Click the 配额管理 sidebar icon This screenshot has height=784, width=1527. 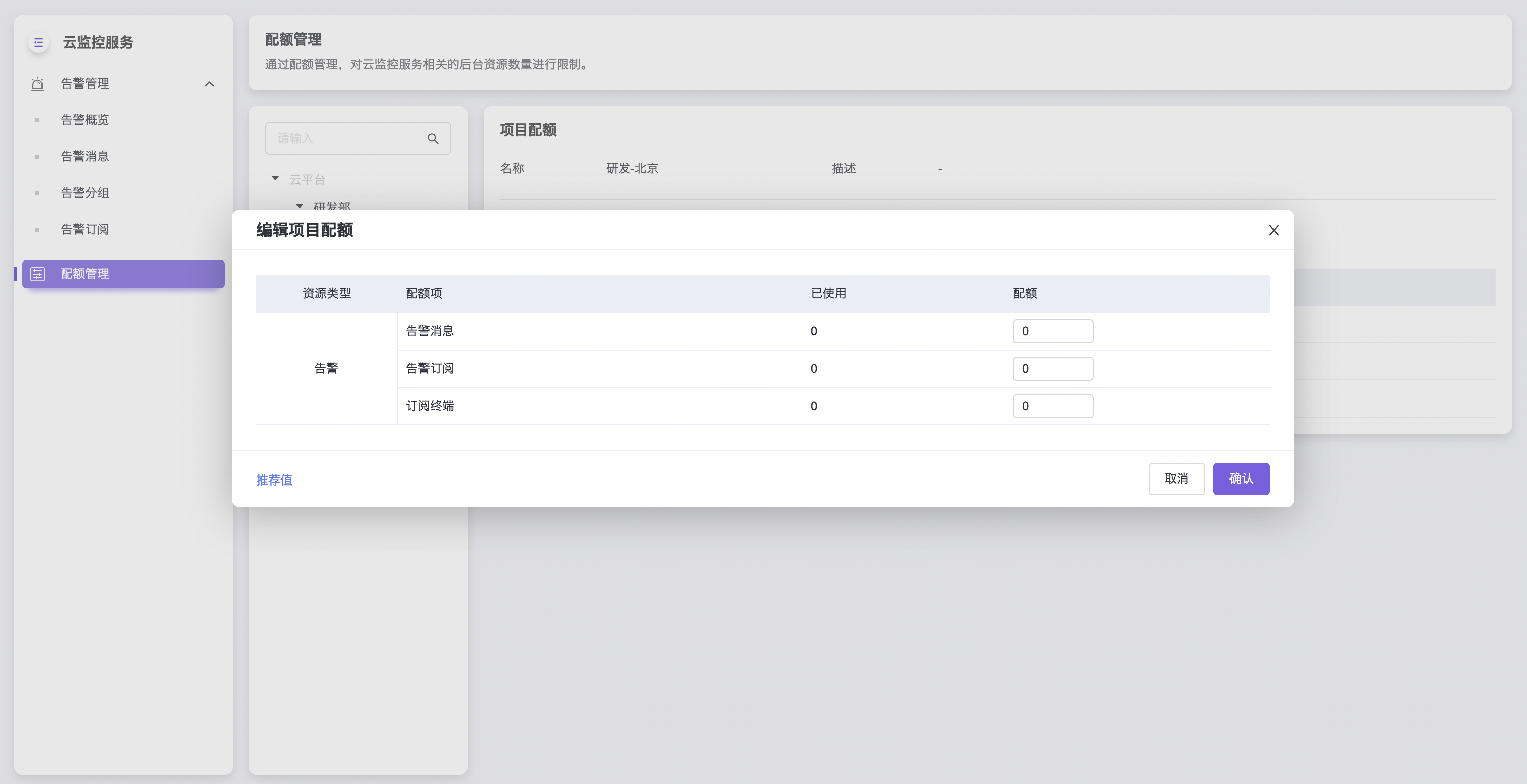pyautogui.click(x=37, y=274)
